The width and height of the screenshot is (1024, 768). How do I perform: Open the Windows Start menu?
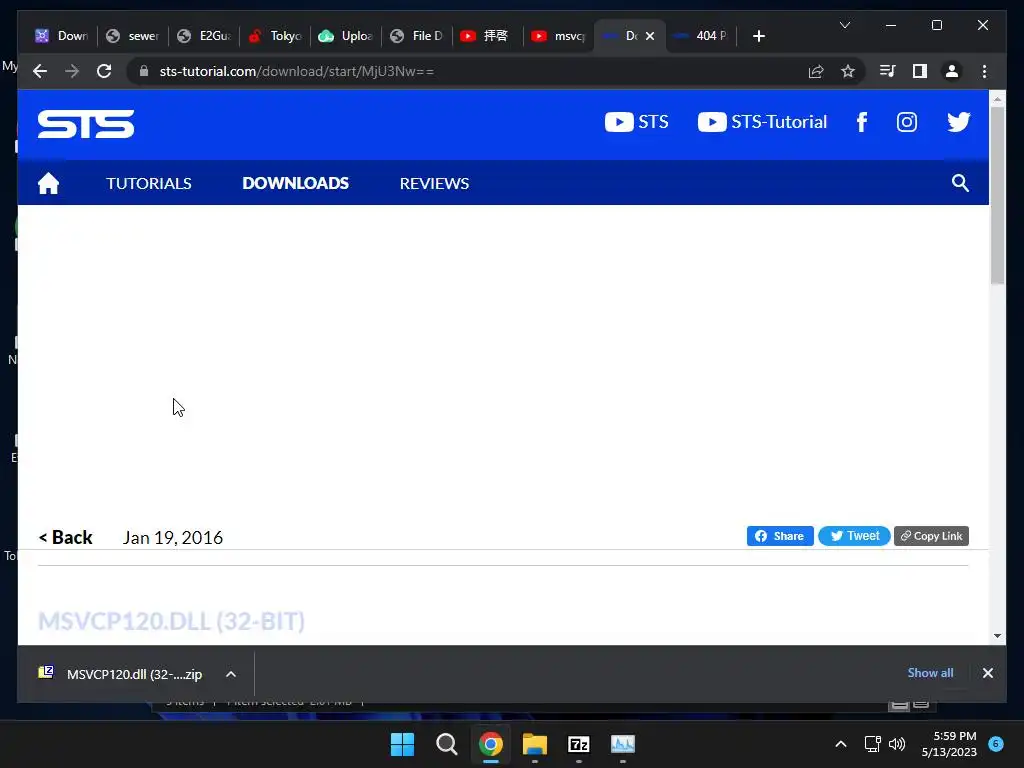(402, 744)
